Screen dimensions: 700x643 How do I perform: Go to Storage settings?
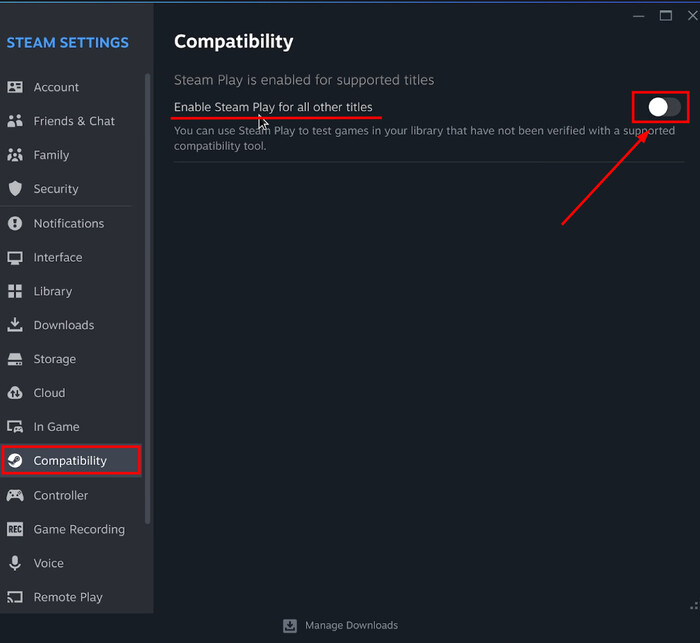coord(71,359)
